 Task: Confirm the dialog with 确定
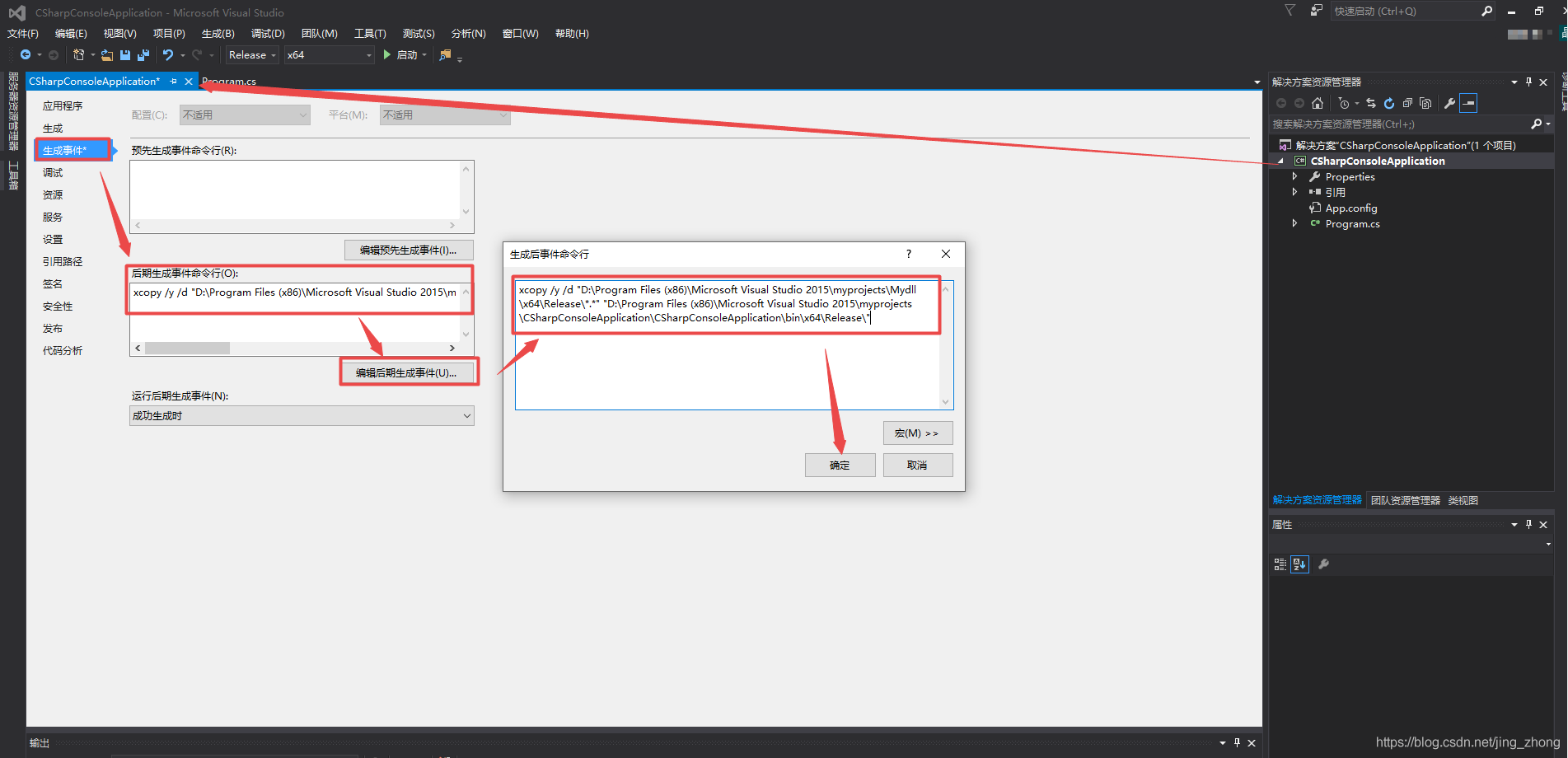pos(840,466)
